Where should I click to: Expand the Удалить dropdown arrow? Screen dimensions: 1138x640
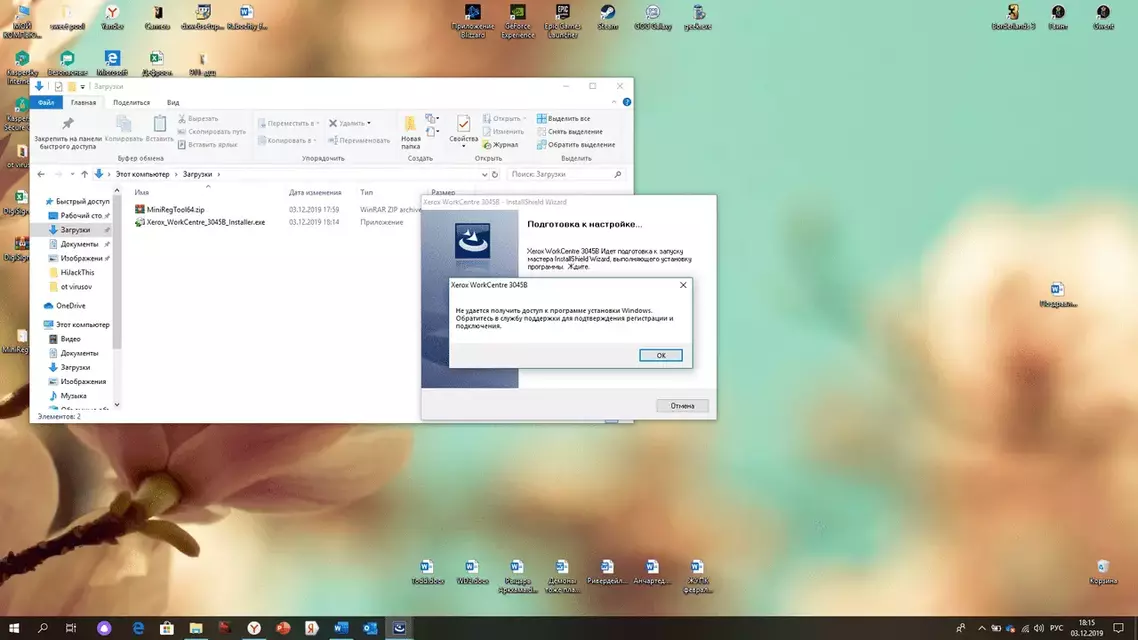pyautogui.click(x=369, y=123)
